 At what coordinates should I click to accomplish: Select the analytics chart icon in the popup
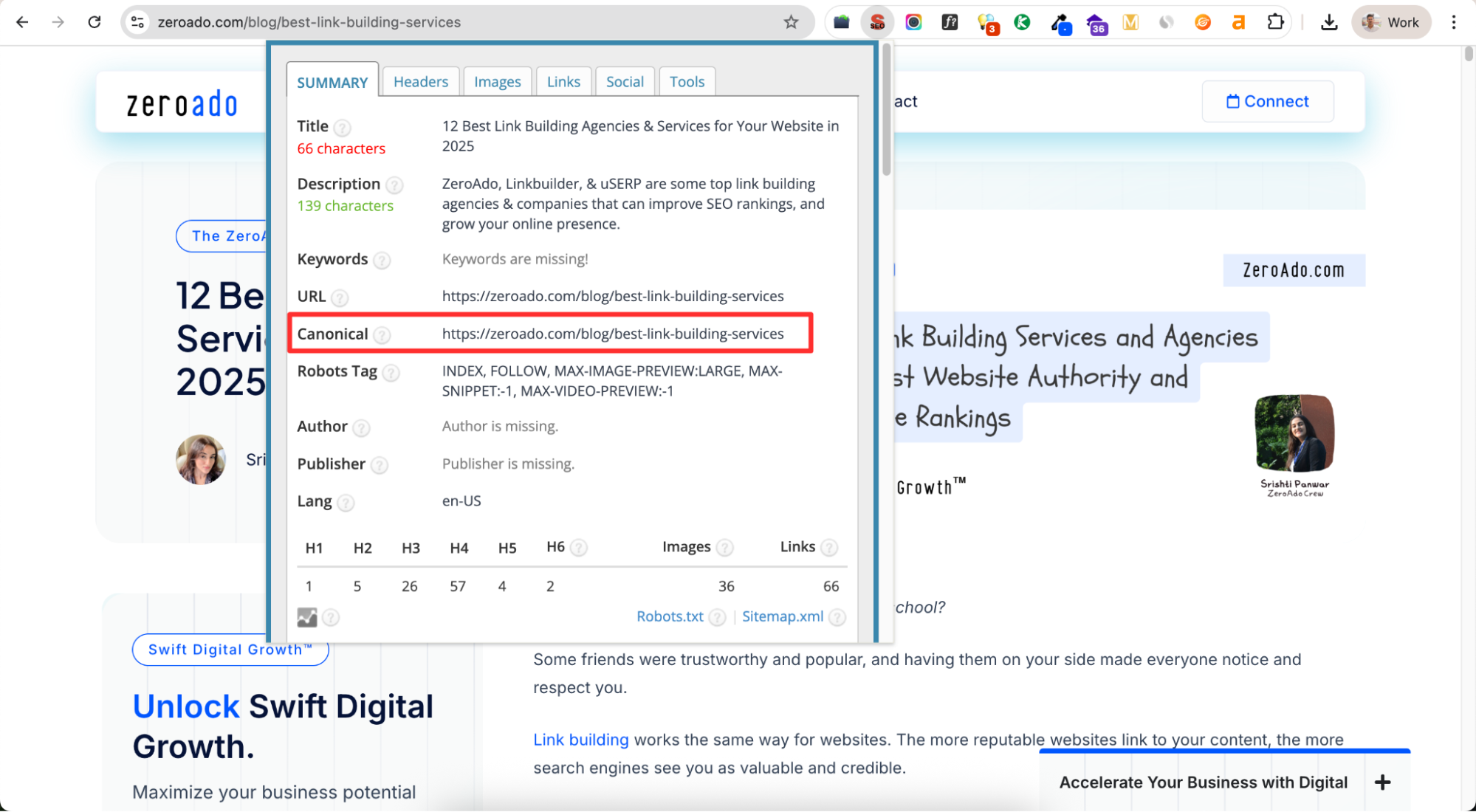(x=307, y=617)
